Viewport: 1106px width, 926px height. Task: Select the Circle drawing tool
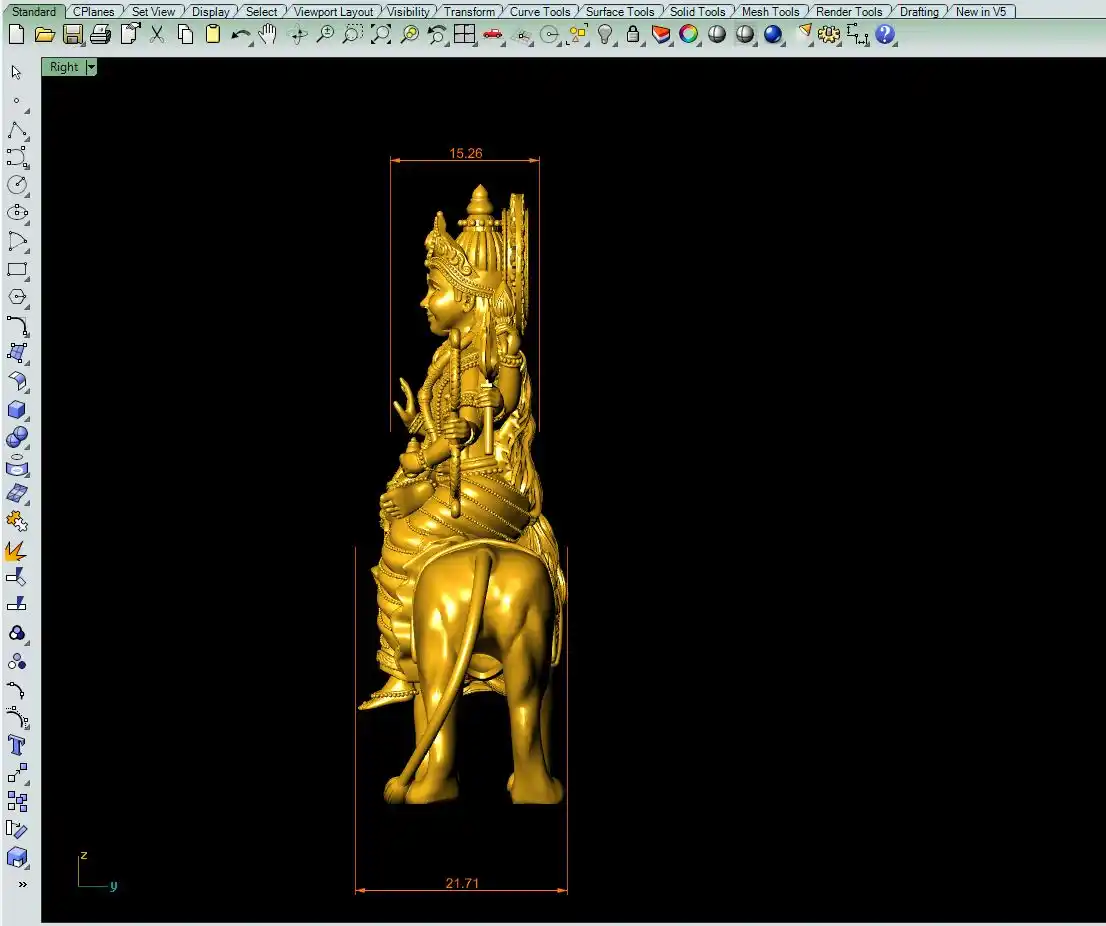click(17, 185)
